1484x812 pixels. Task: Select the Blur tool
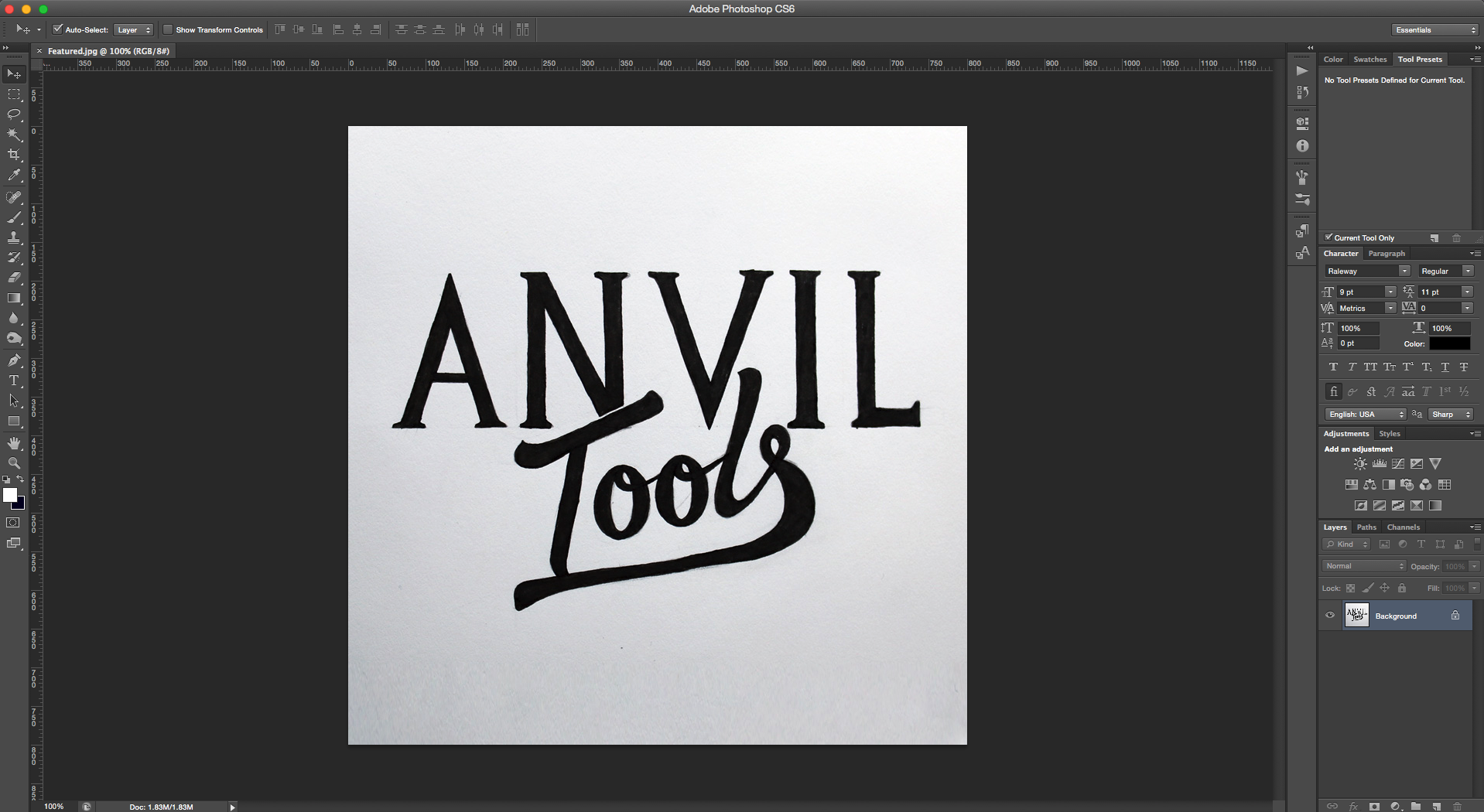[x=14, y=318]
